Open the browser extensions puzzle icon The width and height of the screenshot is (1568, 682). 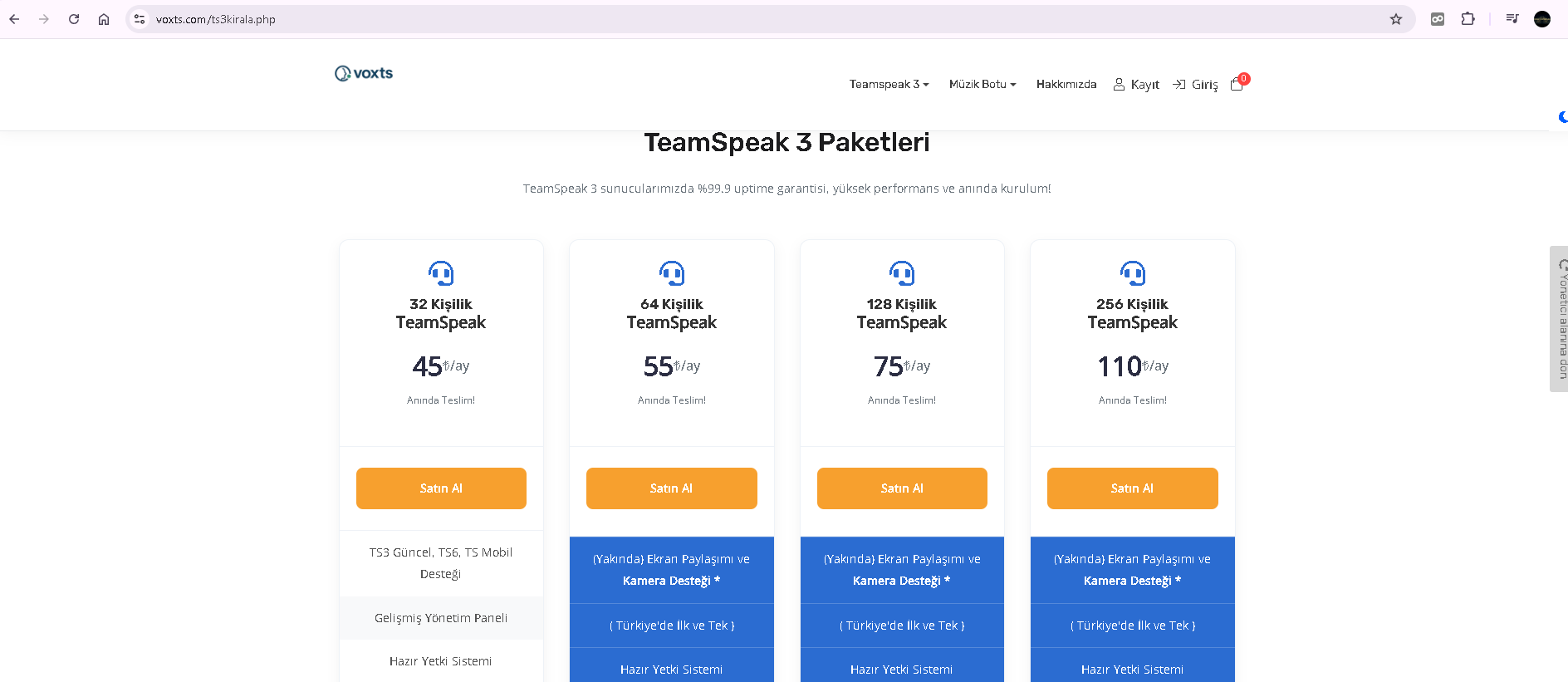click(x=1468, y=19)
